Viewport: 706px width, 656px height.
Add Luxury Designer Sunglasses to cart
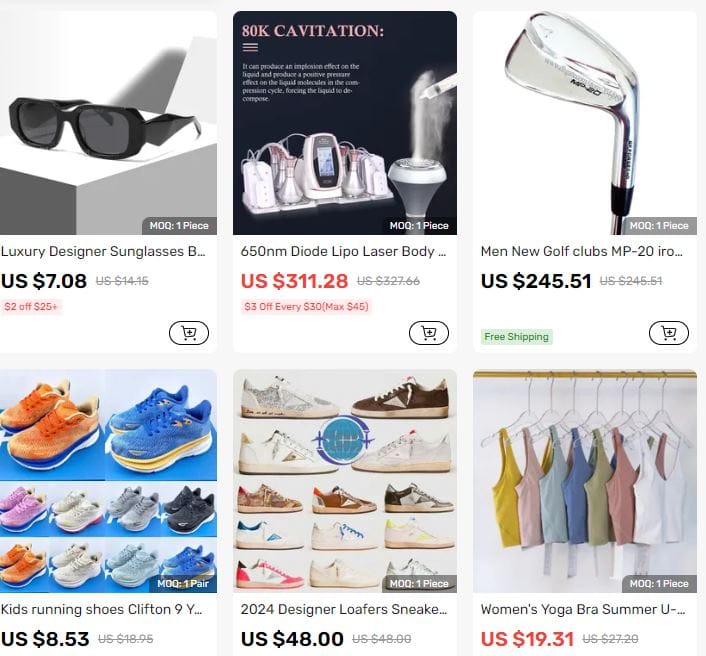[x=189, y=333]
